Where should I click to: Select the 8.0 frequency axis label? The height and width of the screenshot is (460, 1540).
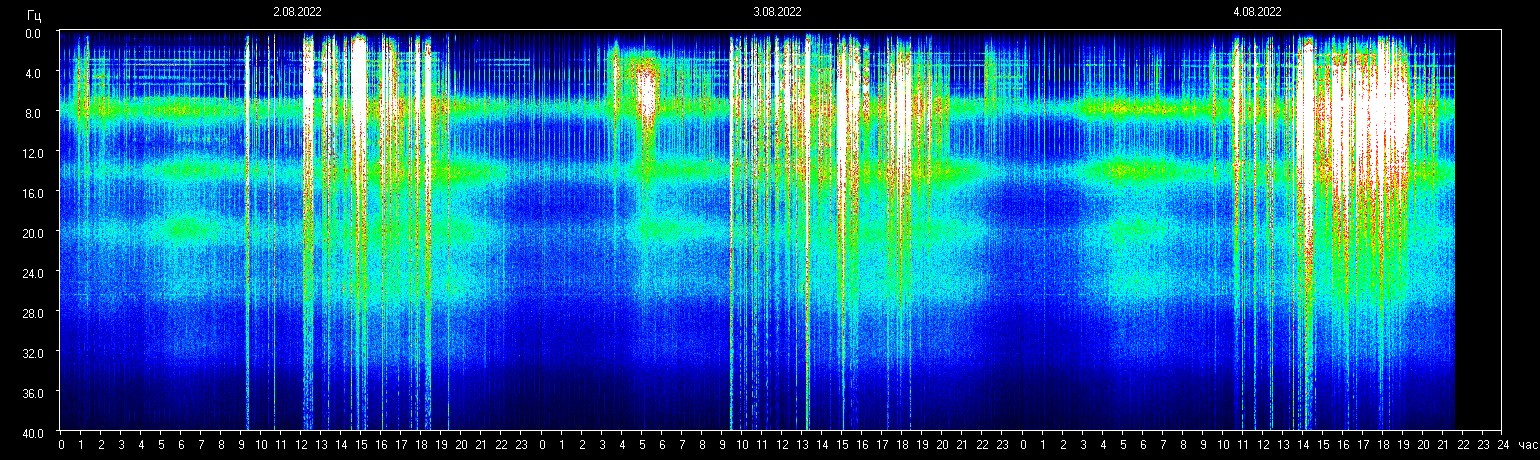(x=32, y=113)
